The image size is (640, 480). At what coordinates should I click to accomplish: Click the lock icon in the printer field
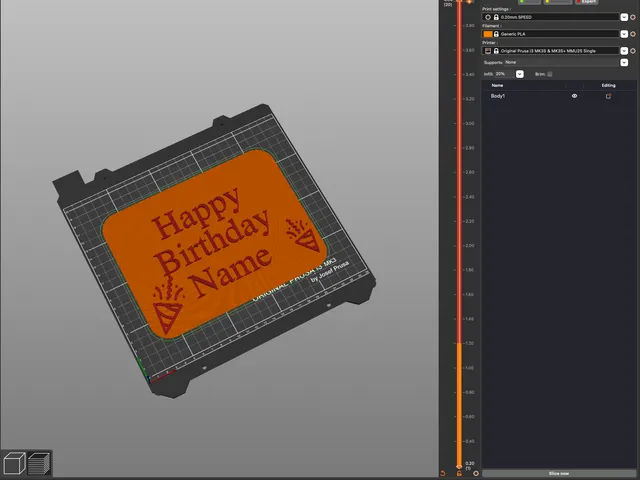496,51
